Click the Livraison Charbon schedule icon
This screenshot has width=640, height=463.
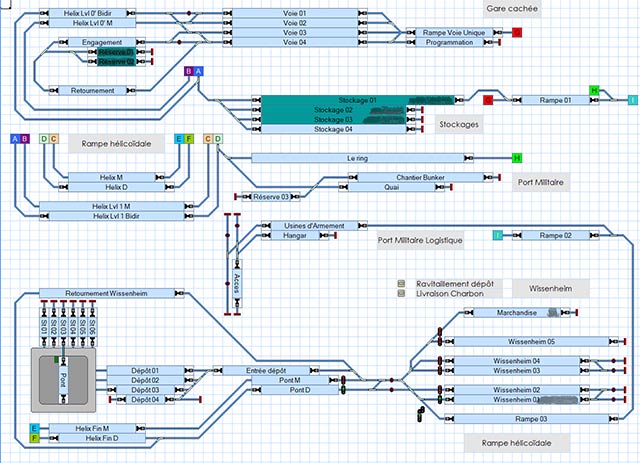(401, 294)
